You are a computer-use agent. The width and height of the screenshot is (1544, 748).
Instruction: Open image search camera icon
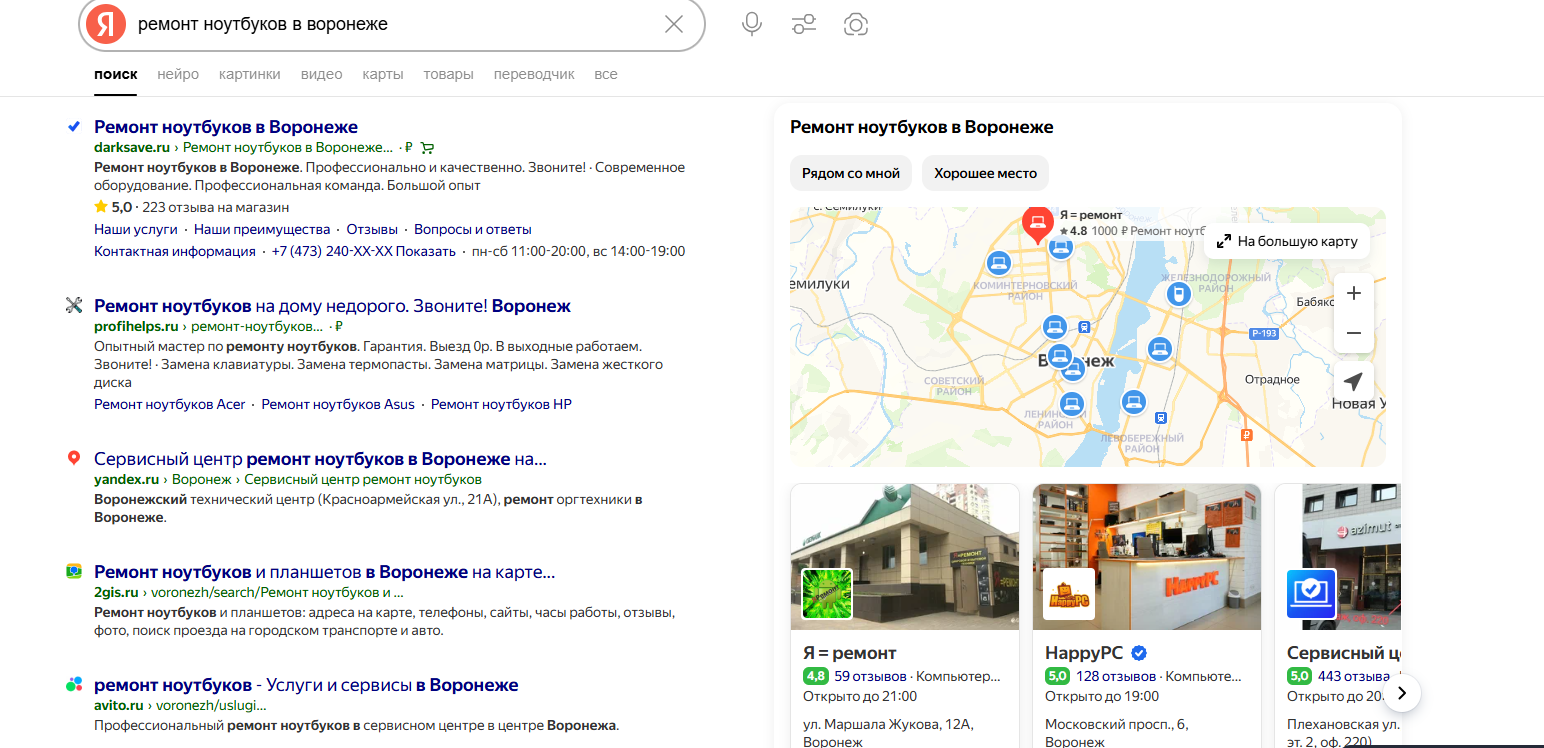[855, 24]
